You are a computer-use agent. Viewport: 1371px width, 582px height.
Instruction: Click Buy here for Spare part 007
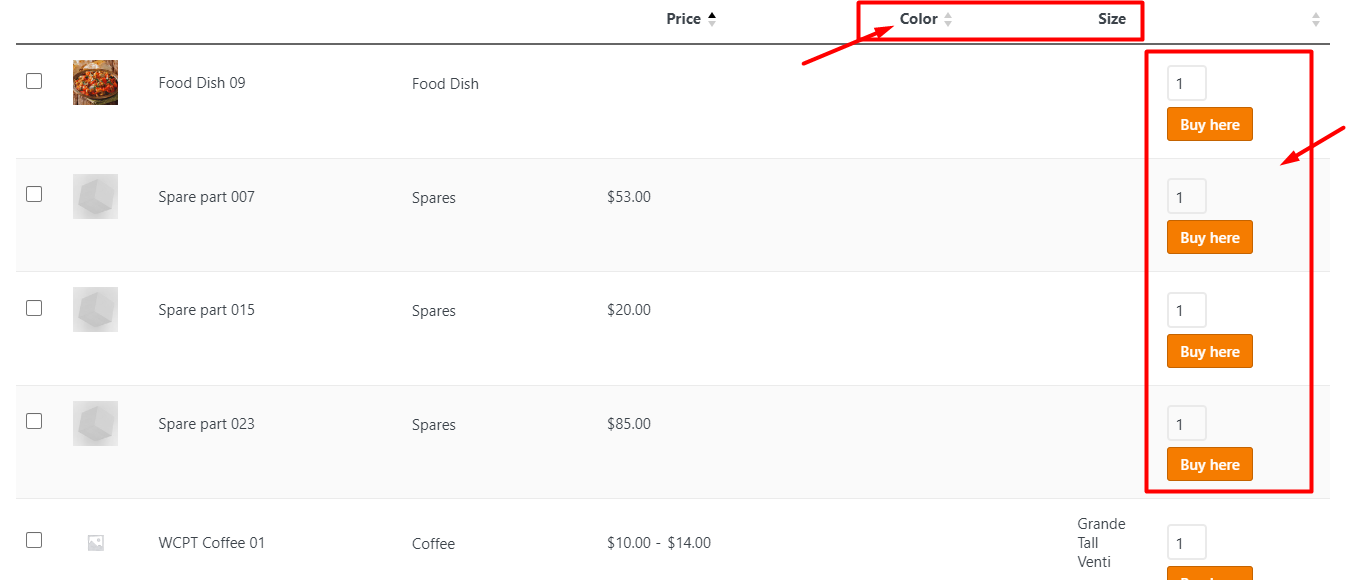[x=1209, y=237]
